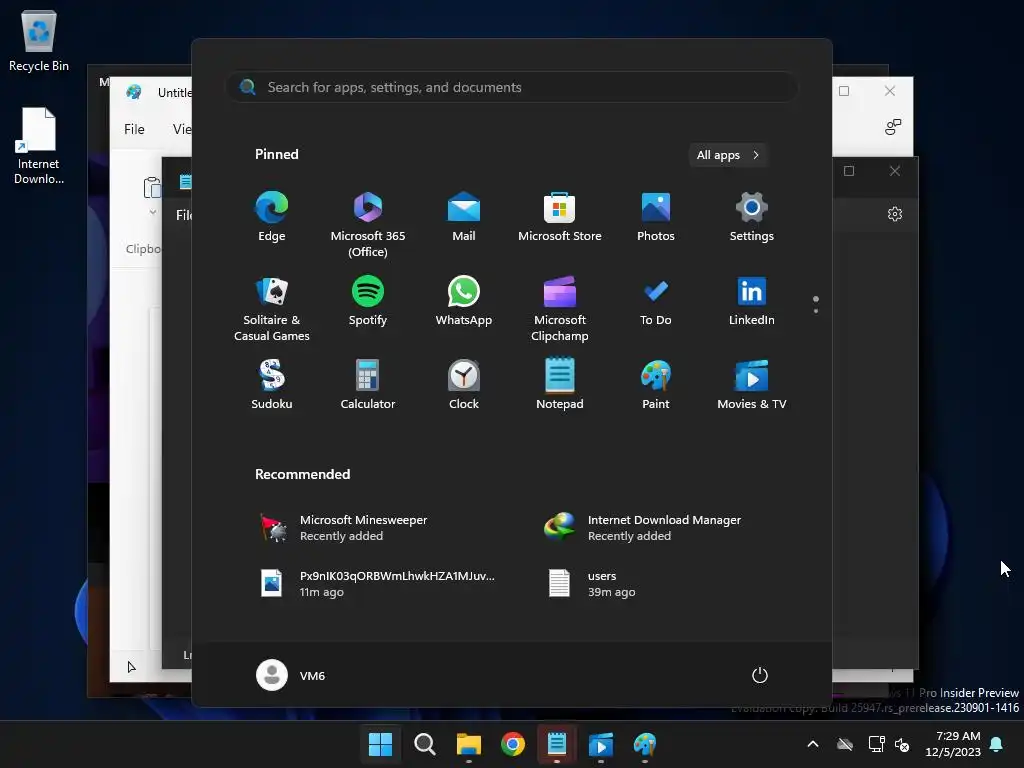This screenshot has width=1024, height=768.
Task: Launch Calculator from pinned apps
Action: click(368, 385)
